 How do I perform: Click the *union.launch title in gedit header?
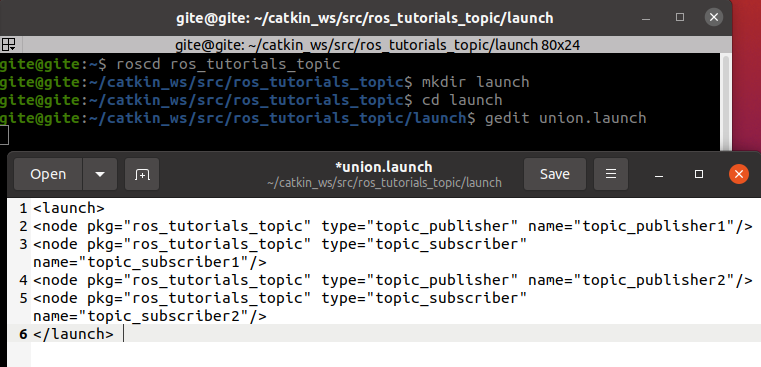383,167
